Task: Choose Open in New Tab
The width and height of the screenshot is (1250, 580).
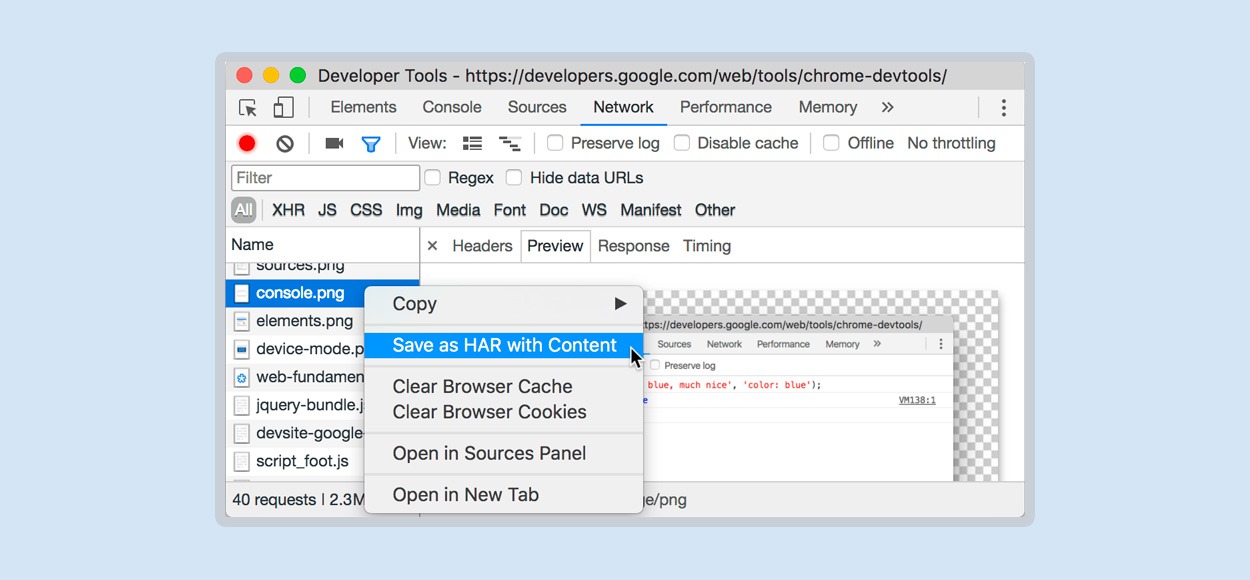Action: (465, 495)
